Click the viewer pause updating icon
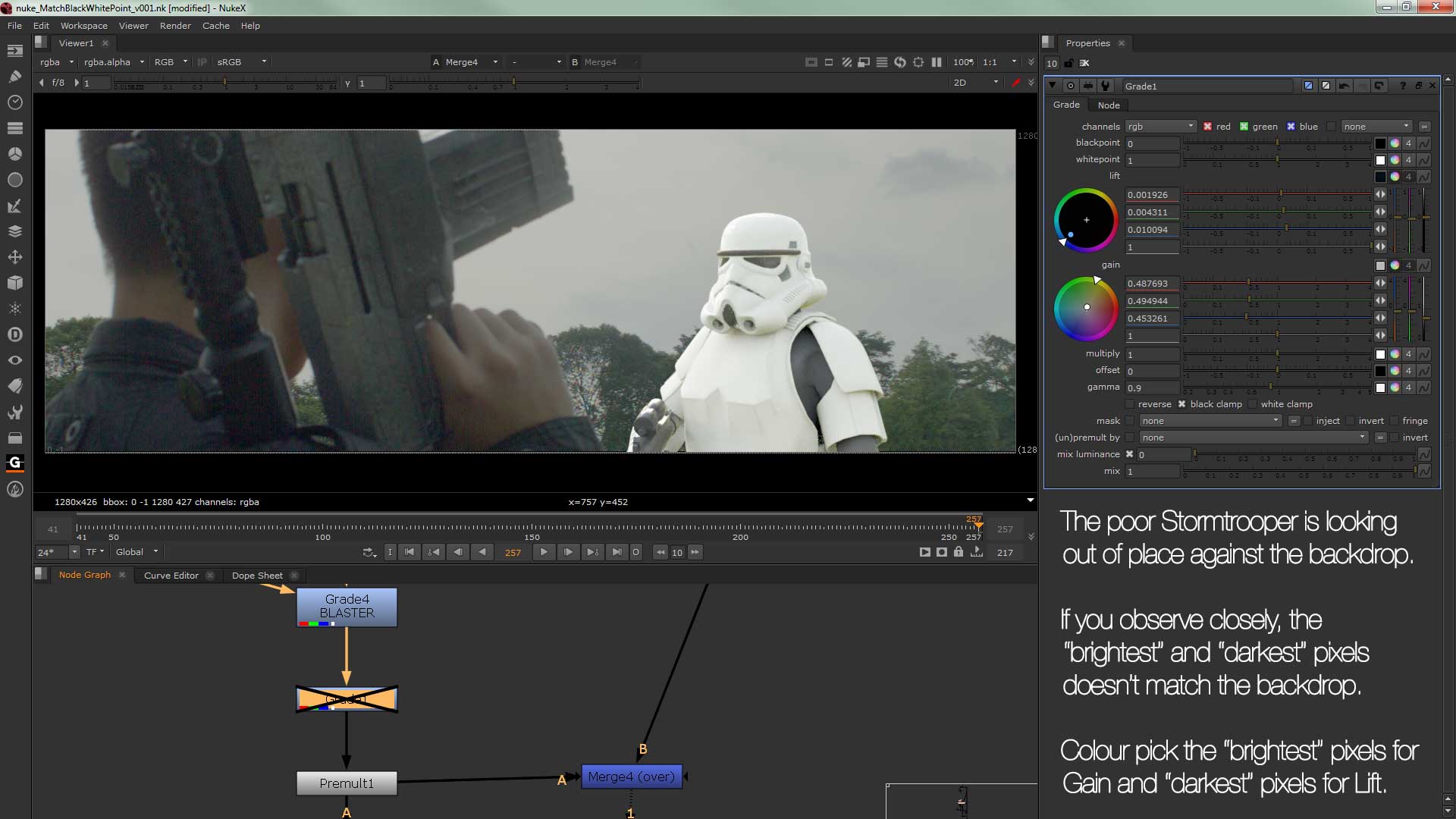Screen dimensions: 1456x819 pyautogui.click(x=937, y=62)
